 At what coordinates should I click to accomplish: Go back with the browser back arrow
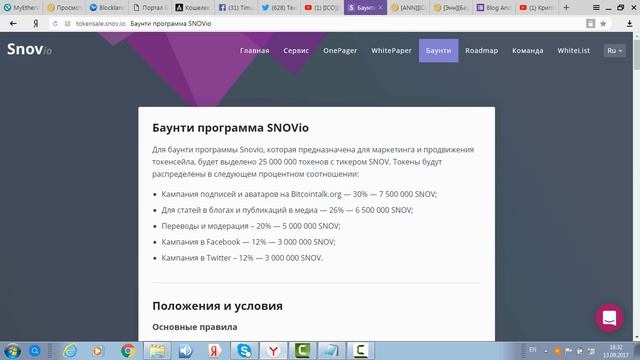[x=13, y=24]
